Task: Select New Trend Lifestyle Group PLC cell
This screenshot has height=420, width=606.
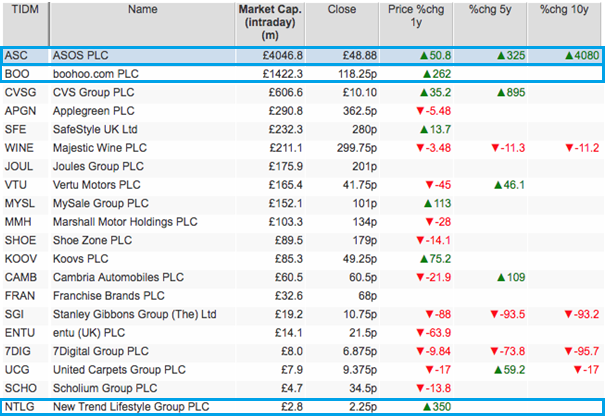Action: (x=131, y=407)
